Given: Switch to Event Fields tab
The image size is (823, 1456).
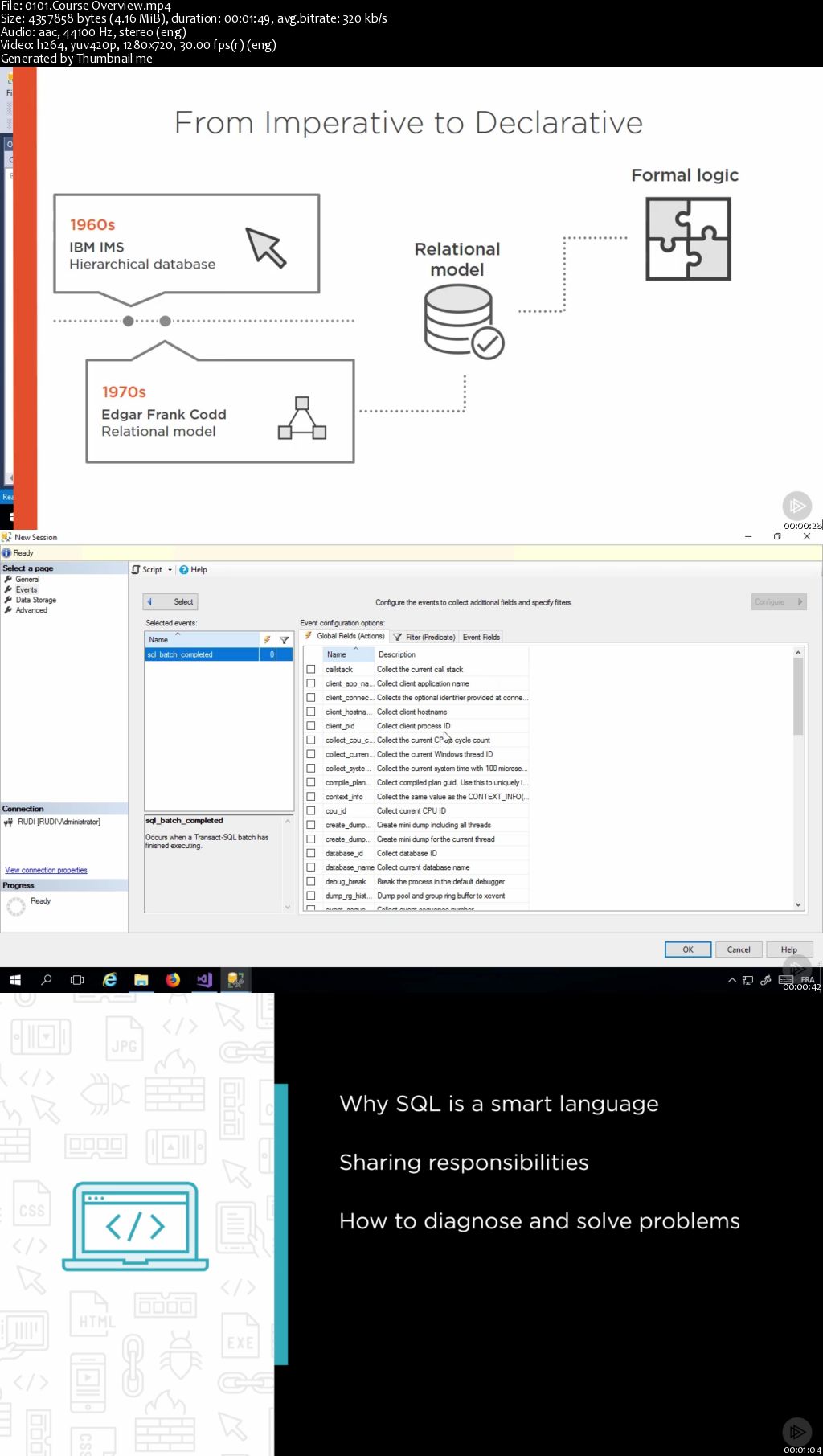Looking at the screenshot, I should click(481, 637).
